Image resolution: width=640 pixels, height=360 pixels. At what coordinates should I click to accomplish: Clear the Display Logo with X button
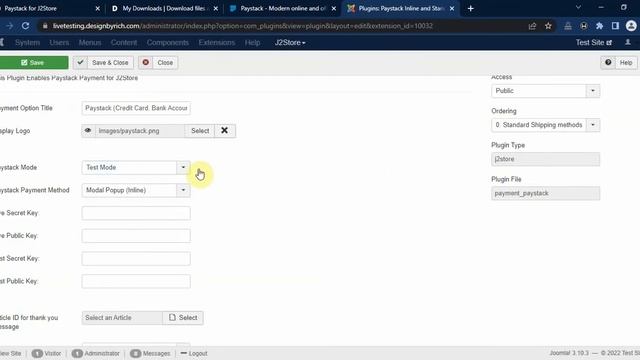224,131
